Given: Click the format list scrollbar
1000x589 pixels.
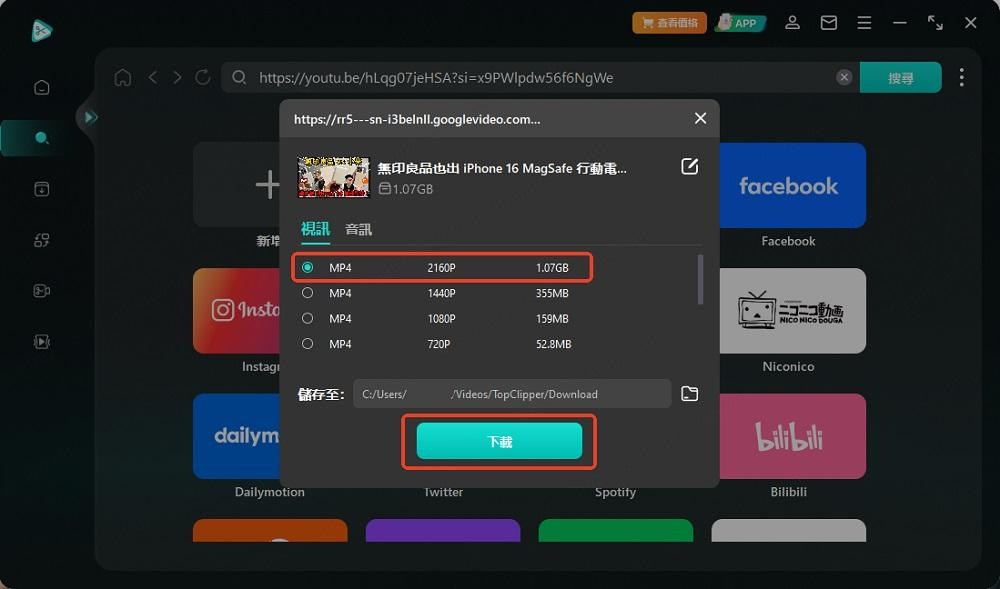Looking at the screenshot, I should 700,280.
